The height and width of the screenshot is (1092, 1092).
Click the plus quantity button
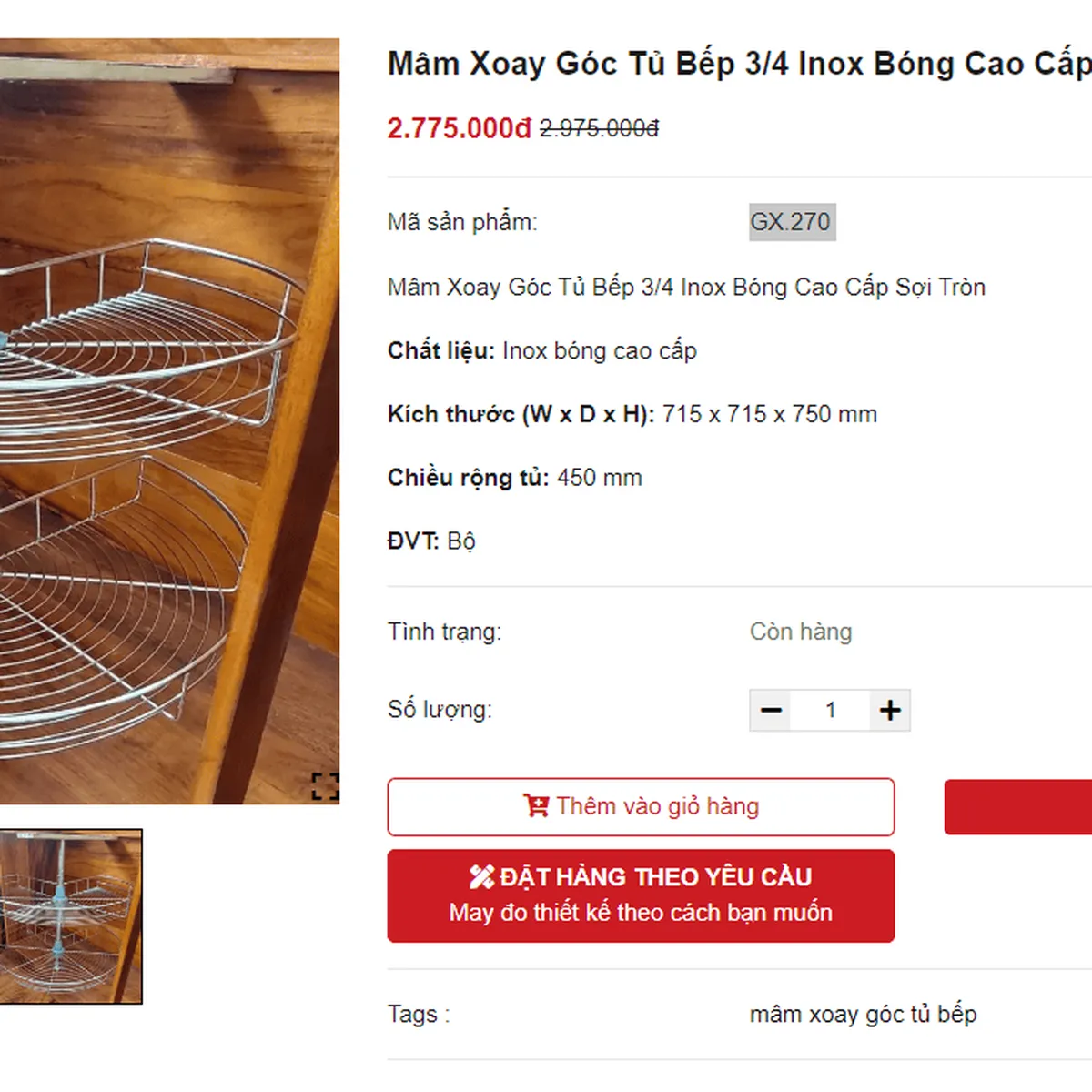point(890,711)
